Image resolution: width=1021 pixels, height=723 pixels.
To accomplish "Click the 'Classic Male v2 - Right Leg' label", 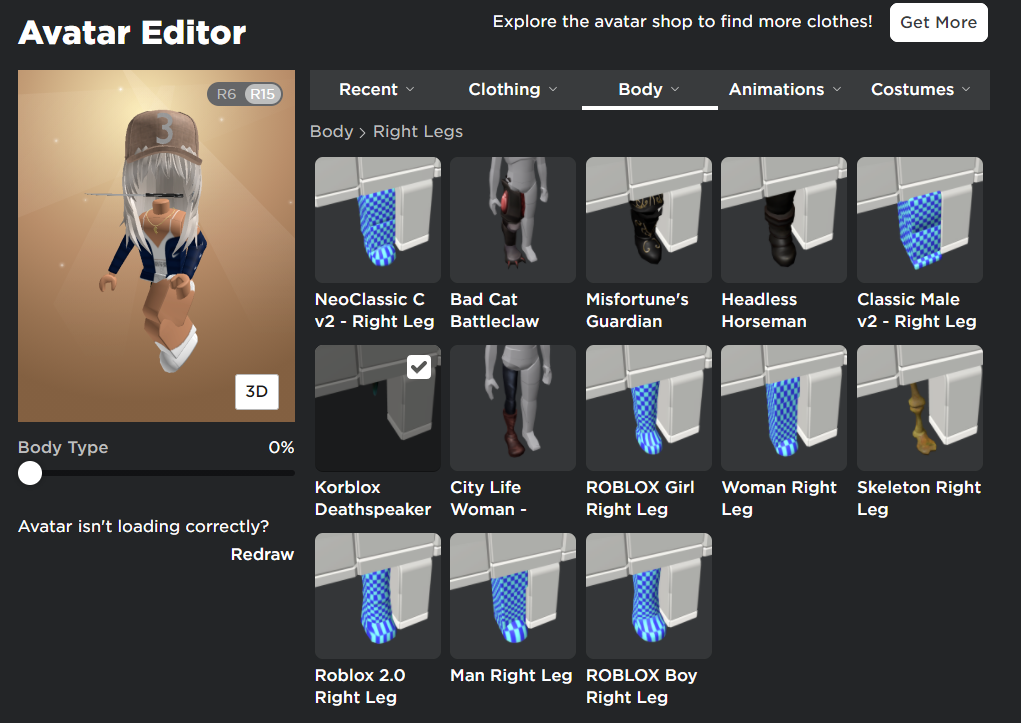I will point(917,310).
